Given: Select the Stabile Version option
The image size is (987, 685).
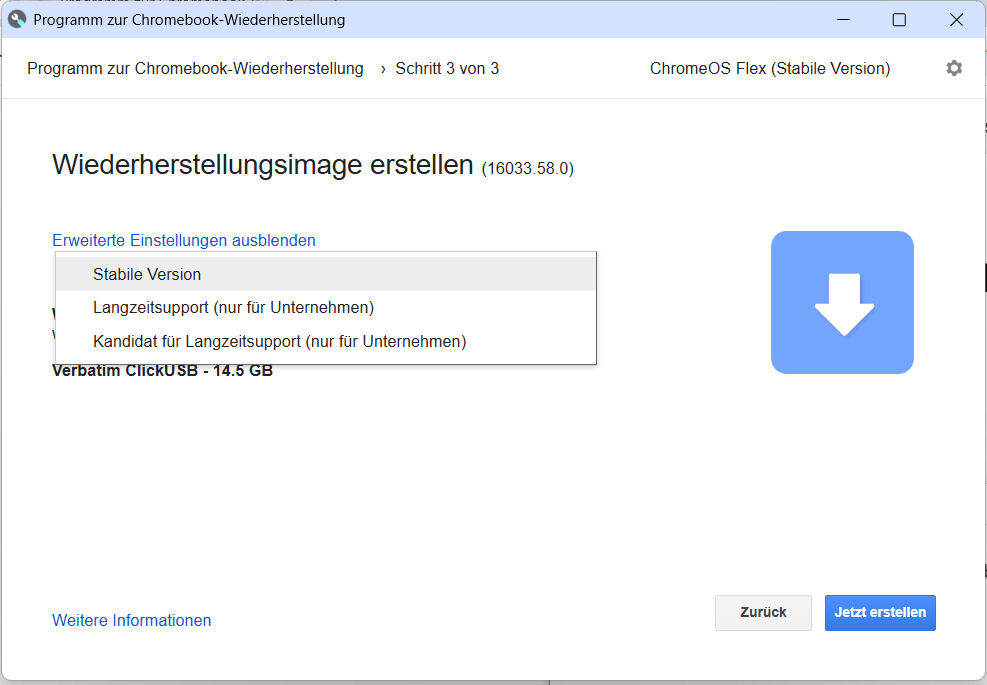Looking at the screenshot, I should click(147, 274).
